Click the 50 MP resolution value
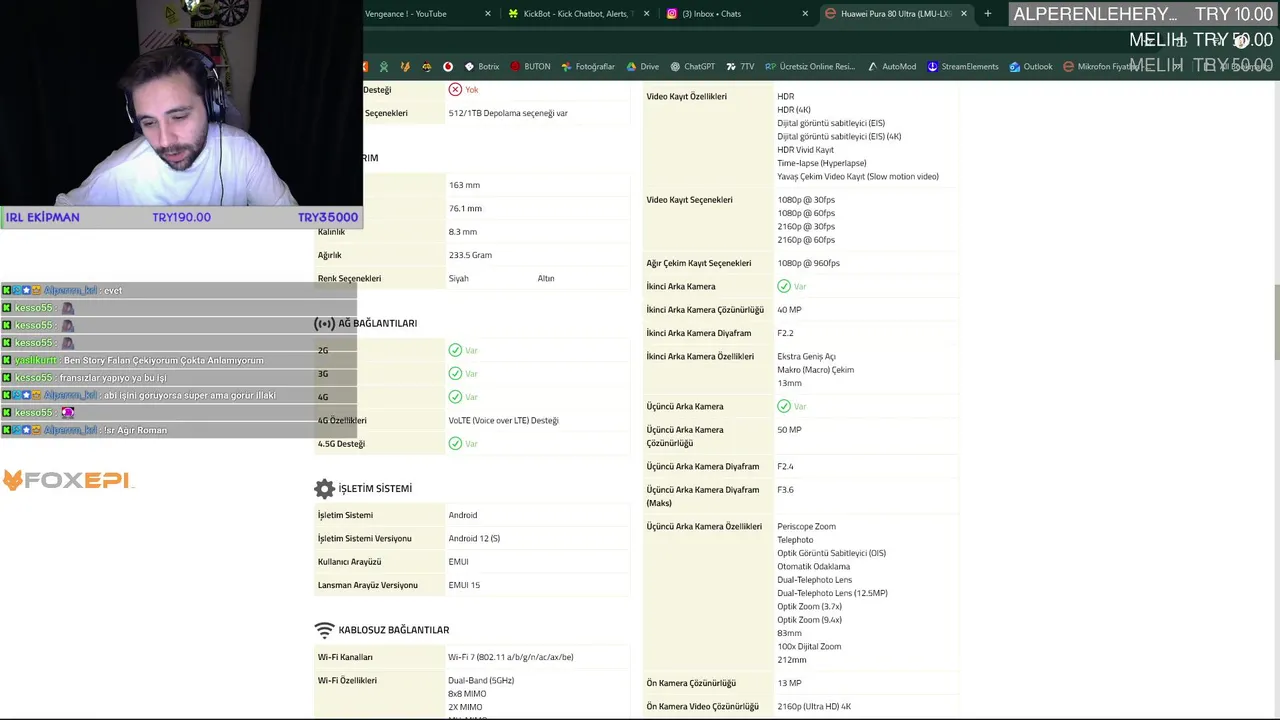 [789, 430]
